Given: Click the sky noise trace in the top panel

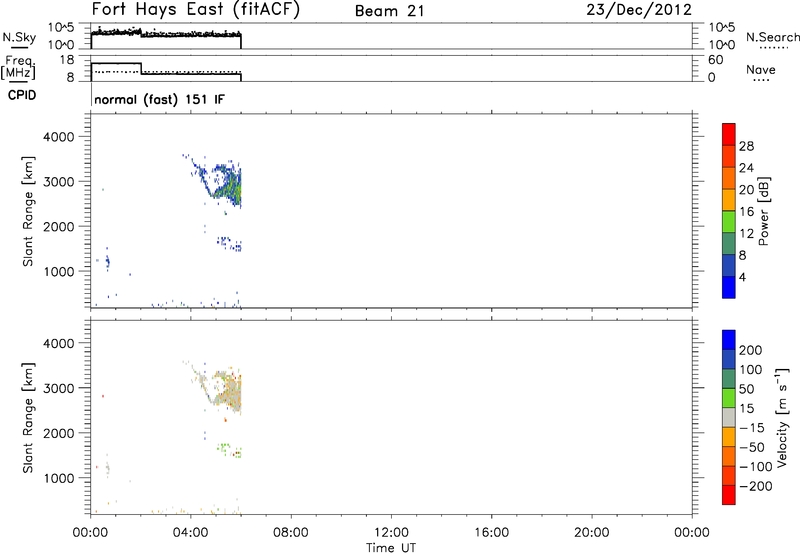Looking at the screenshot, I should tap(166, 34).
